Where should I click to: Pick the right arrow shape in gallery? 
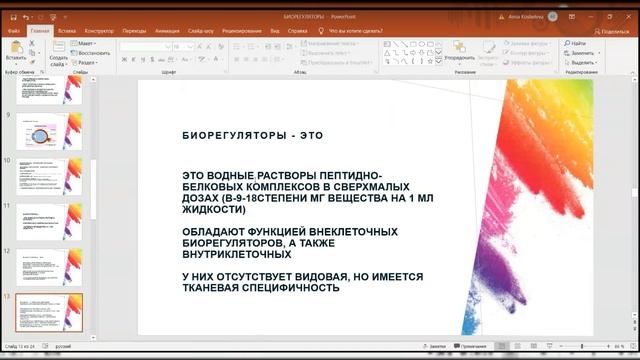click(x=413, y=53)
